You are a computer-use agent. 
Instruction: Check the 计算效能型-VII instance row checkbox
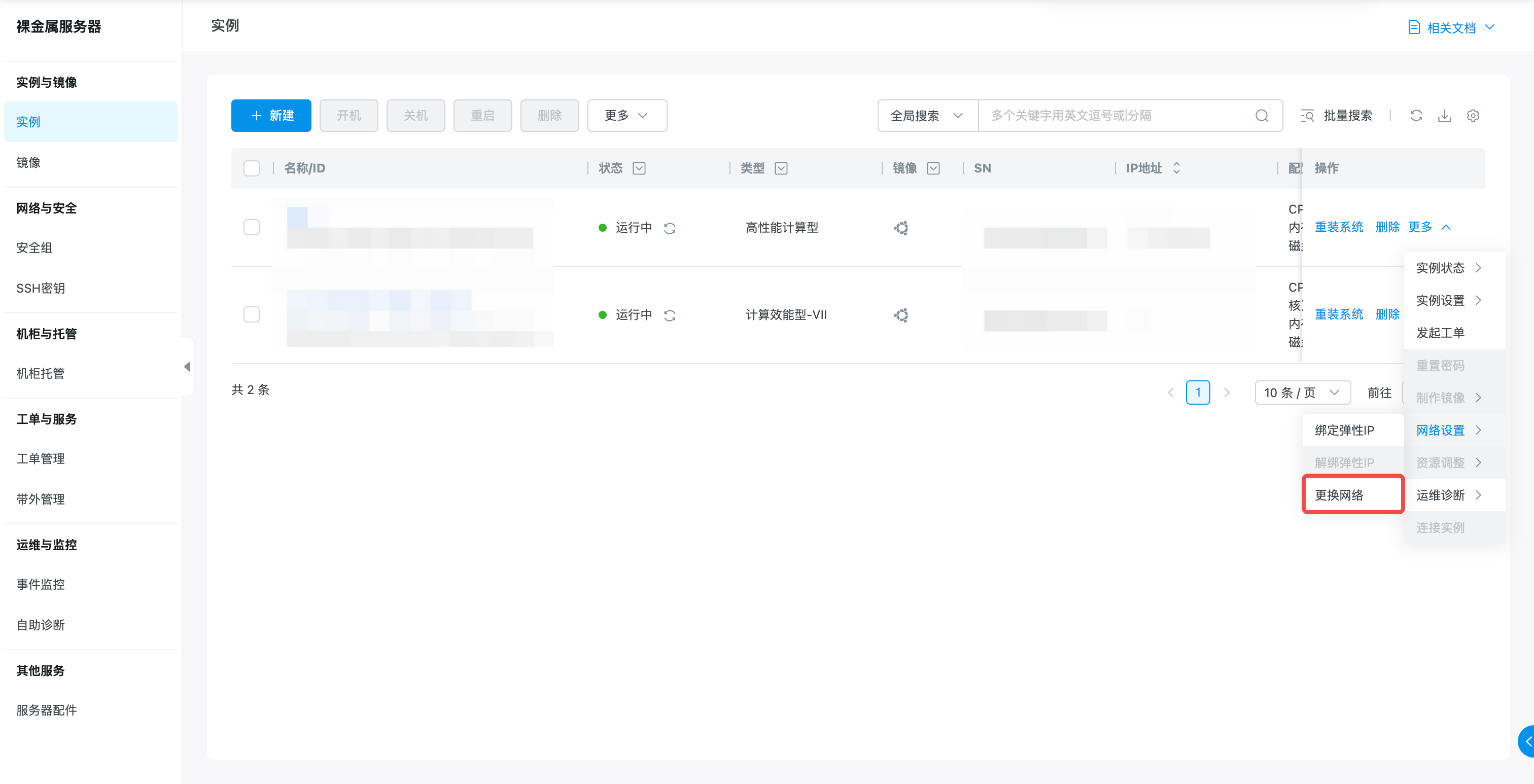tap(251, 314)
